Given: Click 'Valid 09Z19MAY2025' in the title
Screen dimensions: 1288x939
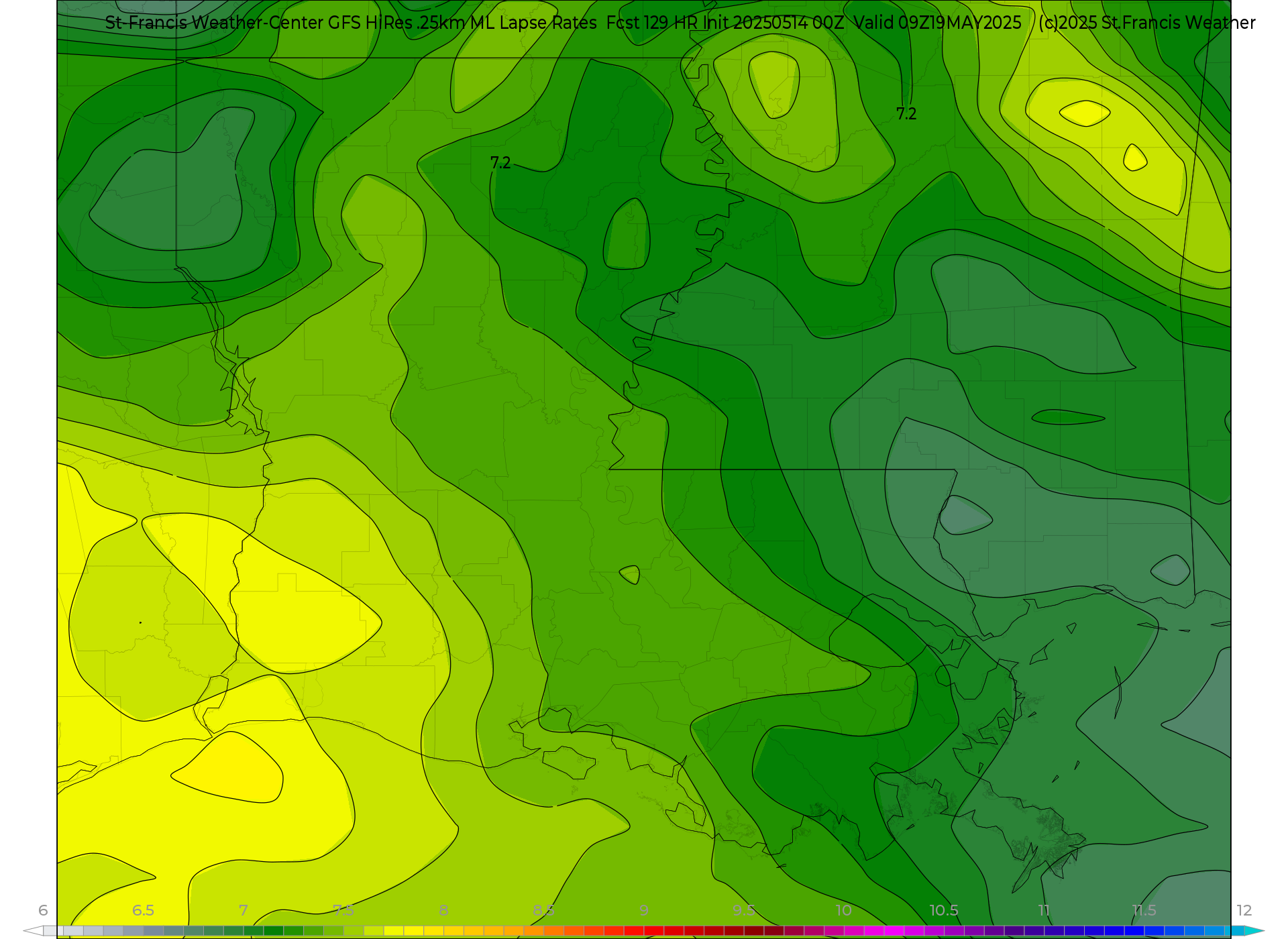Looking at the screenshot, I should 938,23.
